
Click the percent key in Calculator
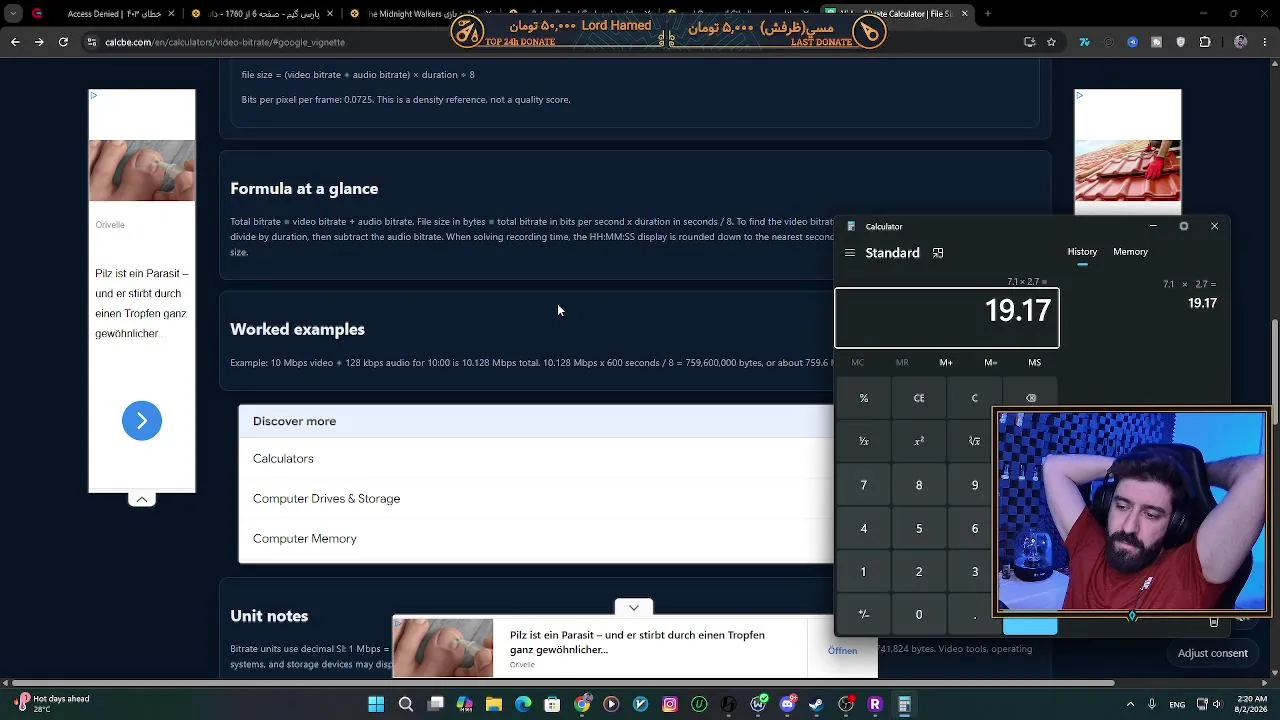coord(864,398)
